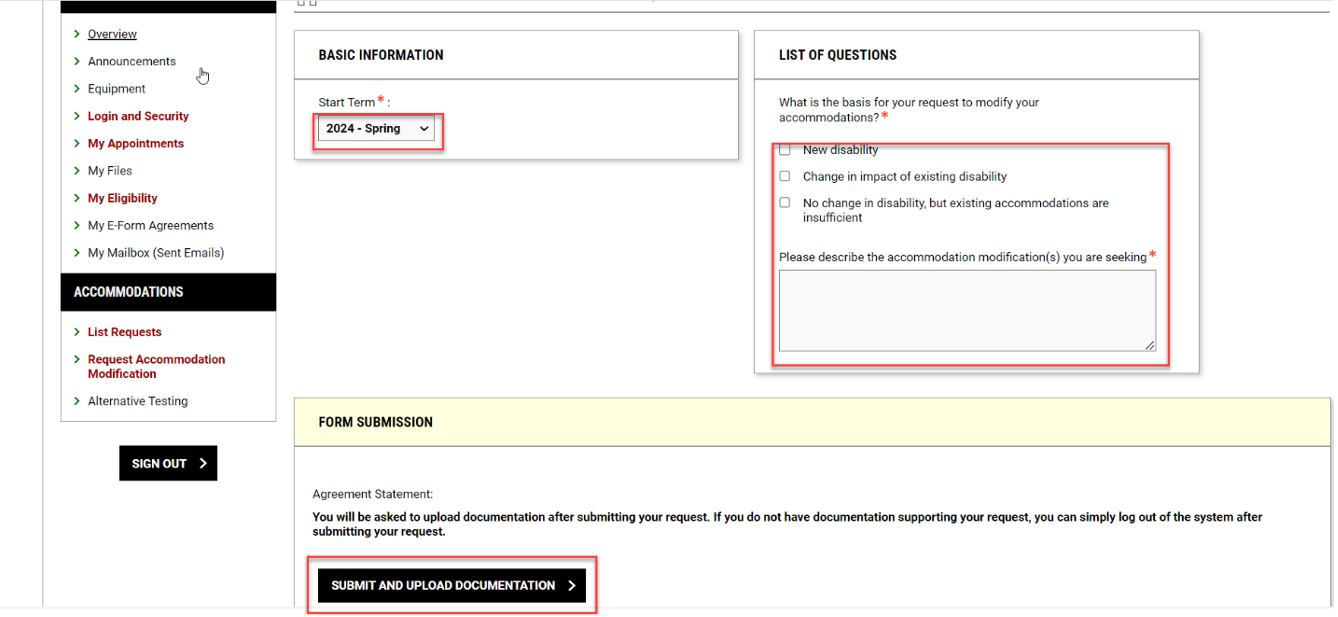This screenshot has width=1338, height=617.
Task: Click Submit and Upload Documentation button
Action: pos(452,585)
